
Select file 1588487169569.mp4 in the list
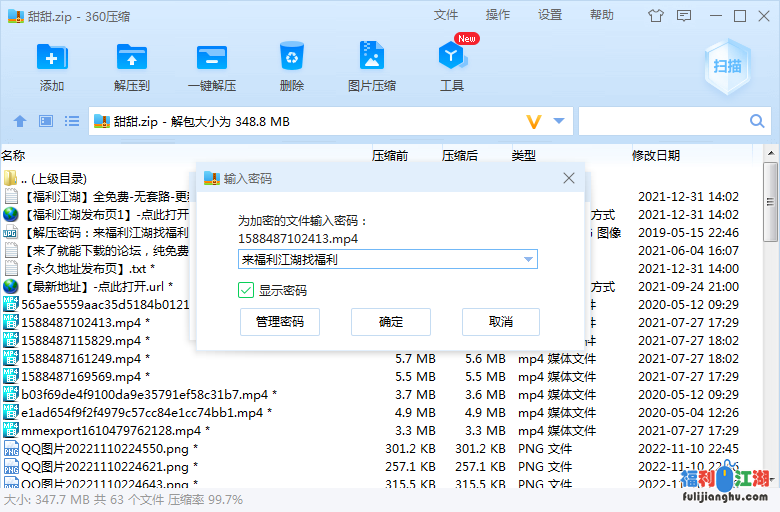pyautogui.click(x=80, y=377)
